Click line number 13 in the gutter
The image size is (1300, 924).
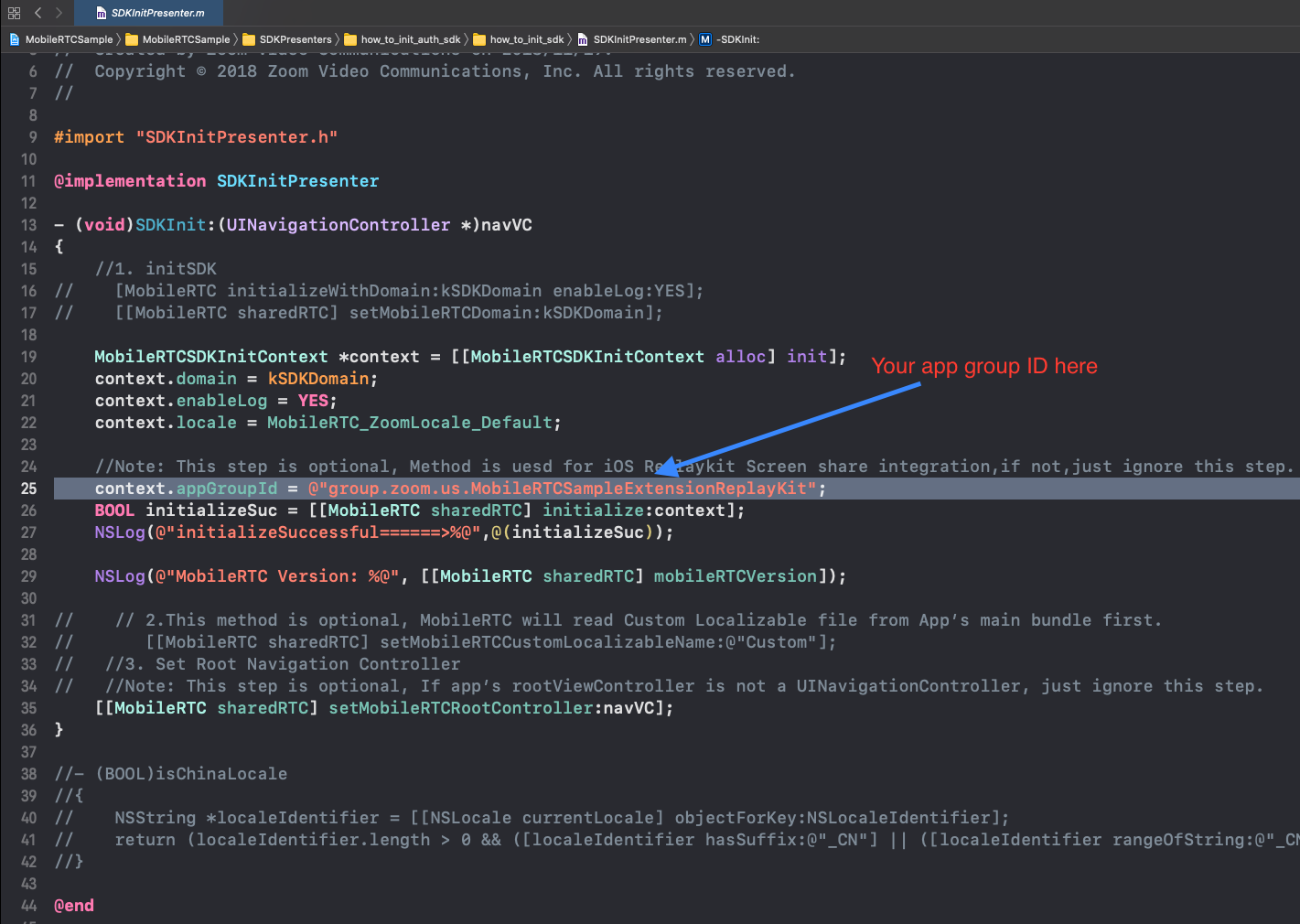[29, 225]
